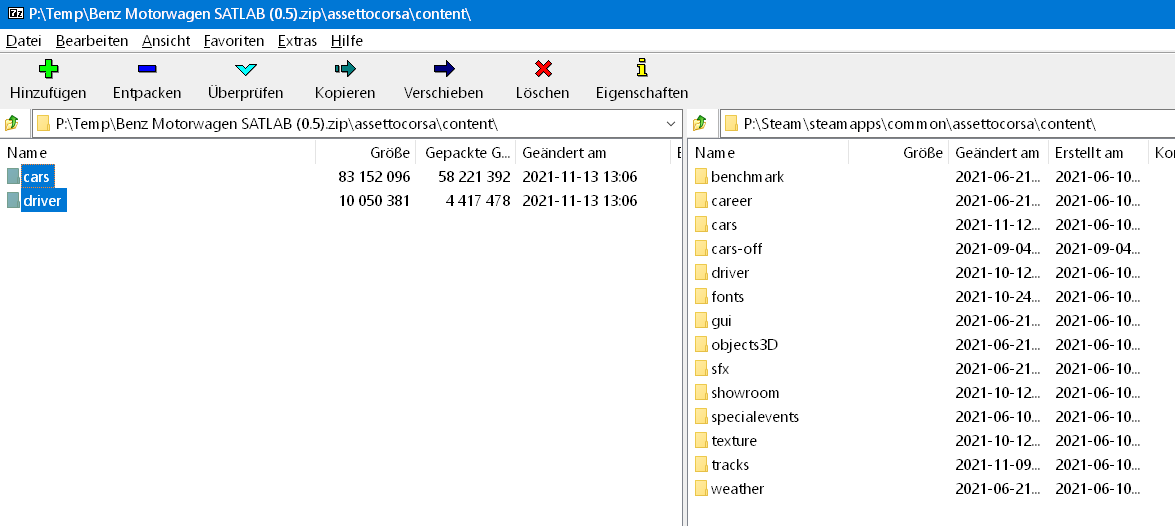Viewport: 1175px width, 526px height.
Task: Select the cars folder name in right panel
Action: 724,225
